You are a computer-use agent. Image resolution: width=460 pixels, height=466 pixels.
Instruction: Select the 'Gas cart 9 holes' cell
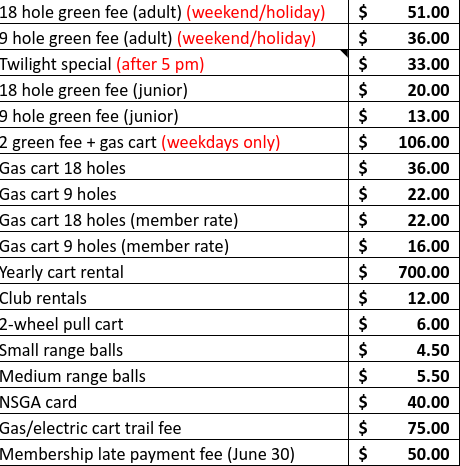[174, 193]
